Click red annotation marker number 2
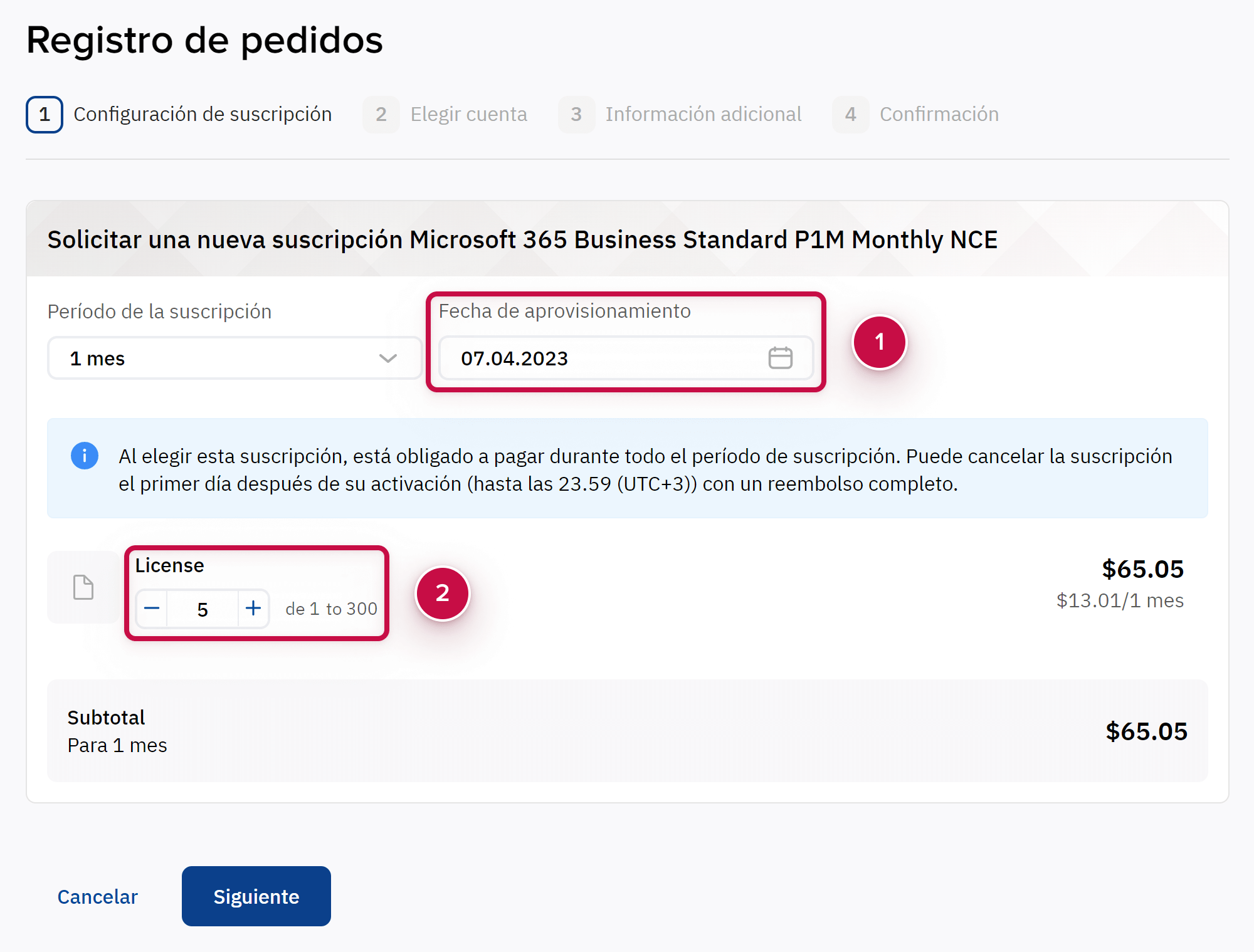 [x=443, y=593]
